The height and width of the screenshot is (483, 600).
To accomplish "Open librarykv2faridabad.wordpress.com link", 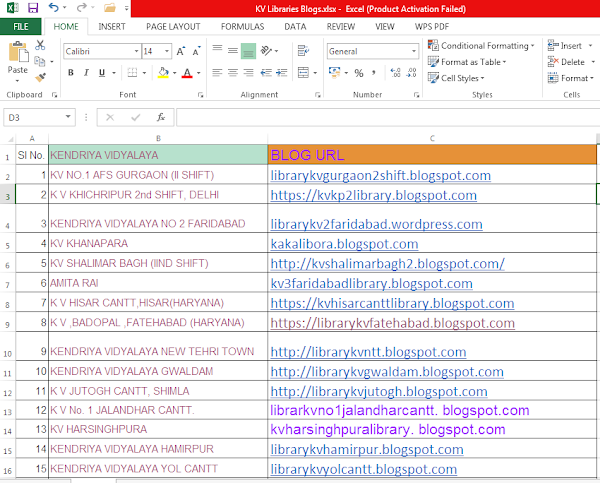I will click(x=376, y=224).
